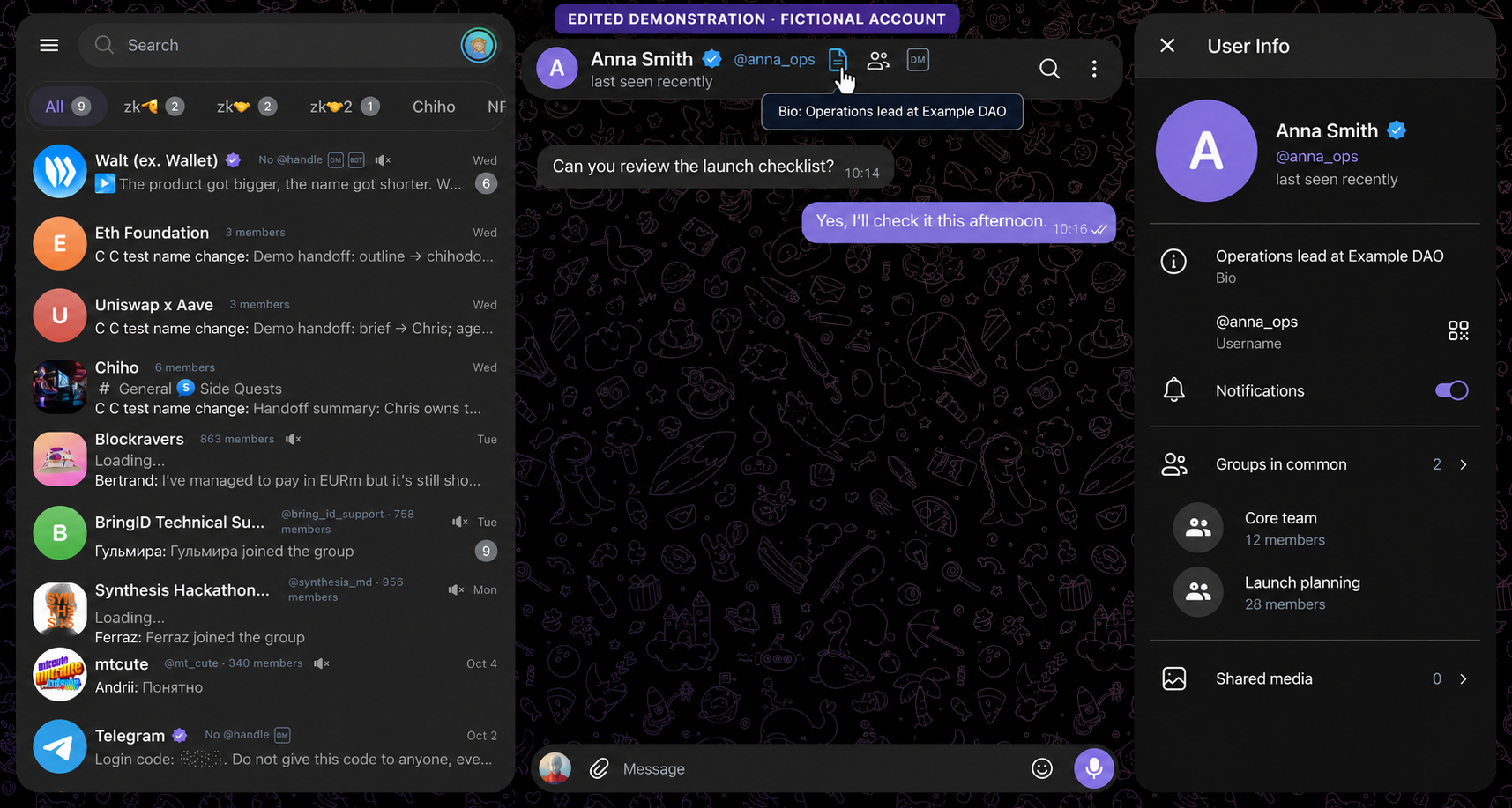
Task: Open the hamburger main menu
Action: pos(49,45)
